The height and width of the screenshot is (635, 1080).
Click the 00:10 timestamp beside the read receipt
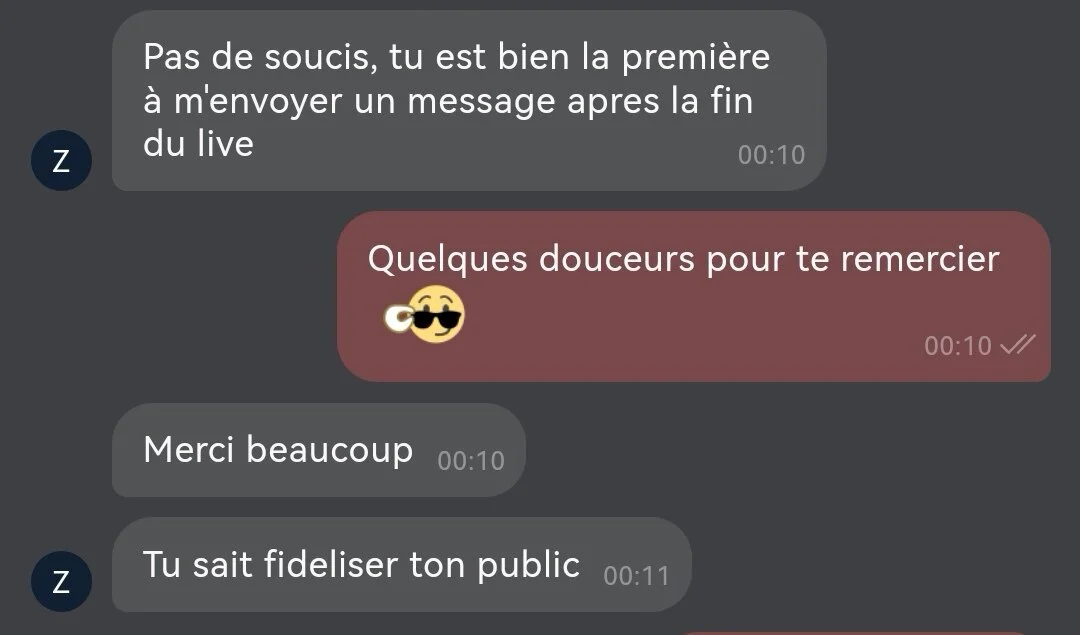pos(958,346)
